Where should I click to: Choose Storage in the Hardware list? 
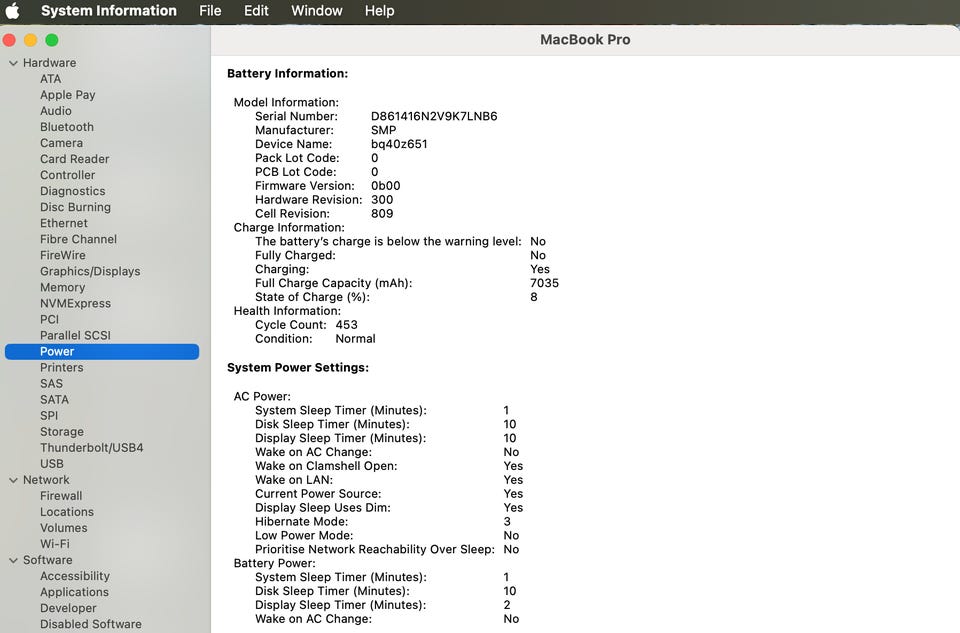point(62,432)
